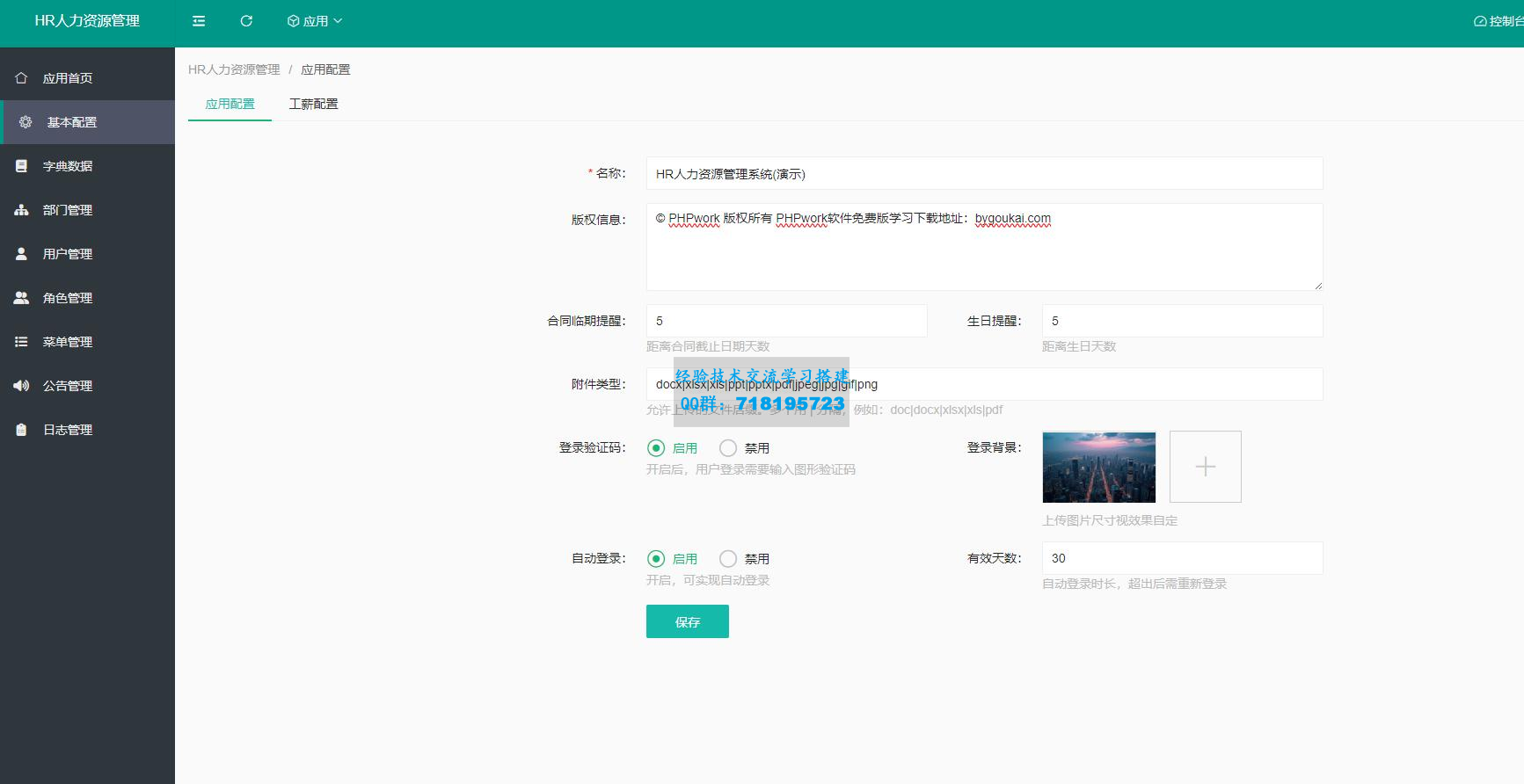Viewport: 1524px width, 784px height.
Task: Click the group icon for 角色管理
Action: (21, 298)
